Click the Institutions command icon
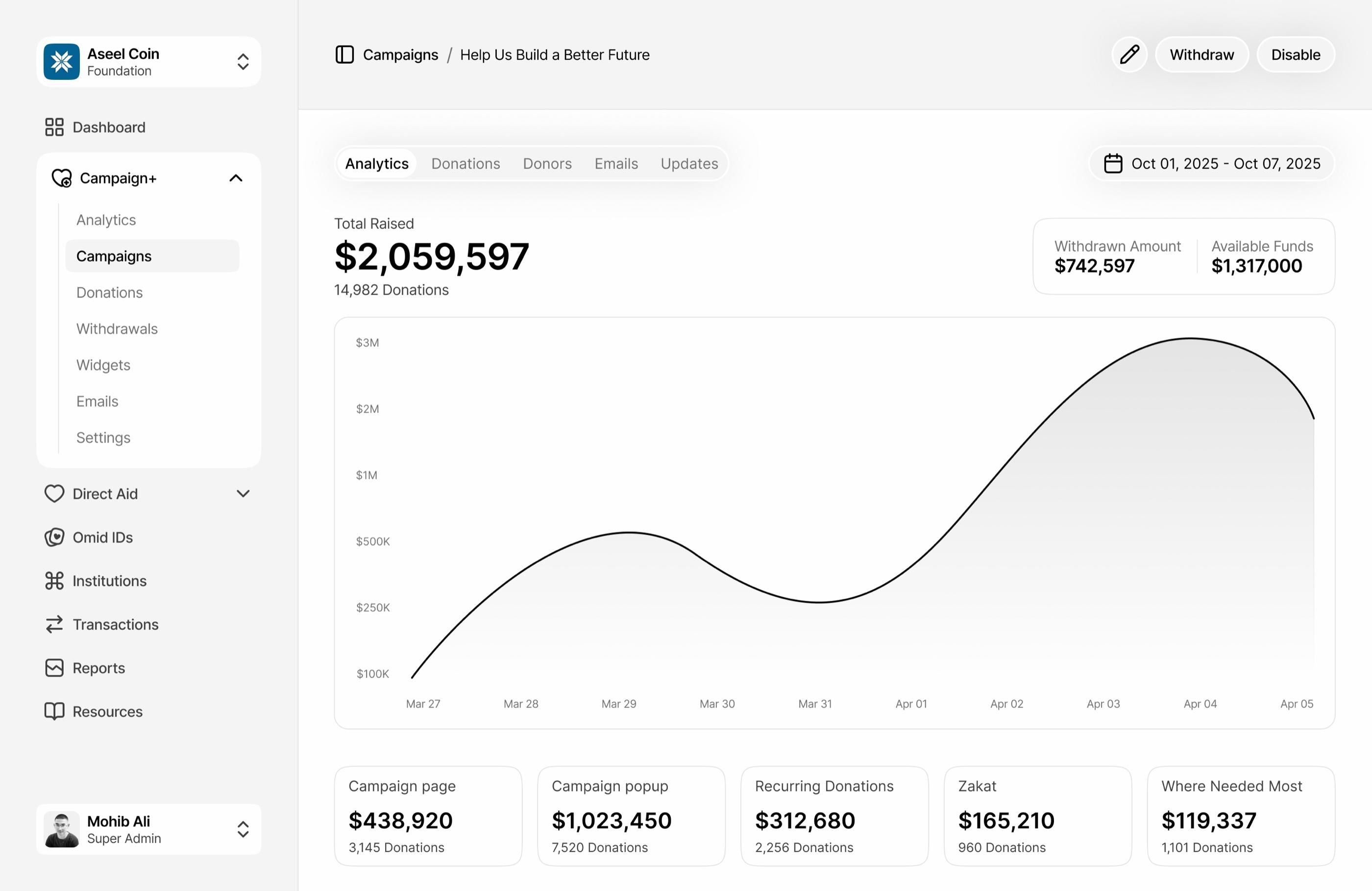 click(x=54, y=581)
